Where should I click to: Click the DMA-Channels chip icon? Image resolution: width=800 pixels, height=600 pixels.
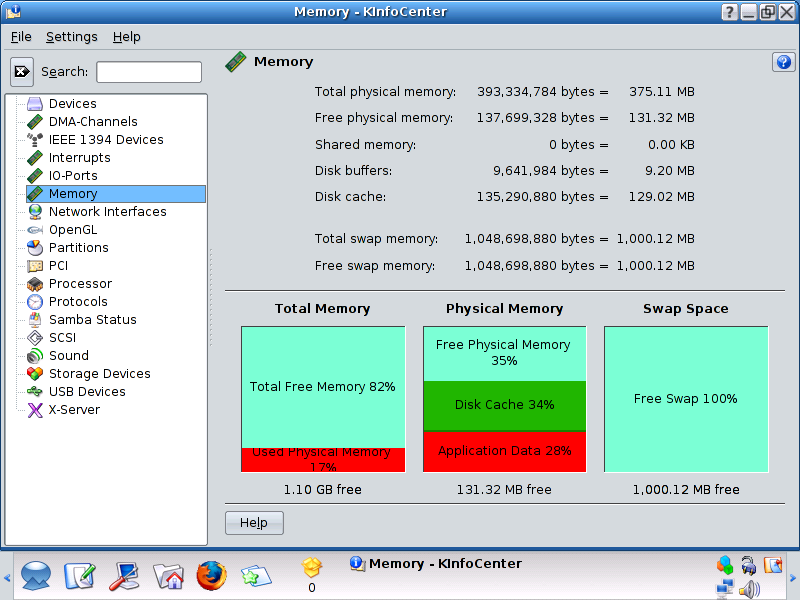coord(35,121)
